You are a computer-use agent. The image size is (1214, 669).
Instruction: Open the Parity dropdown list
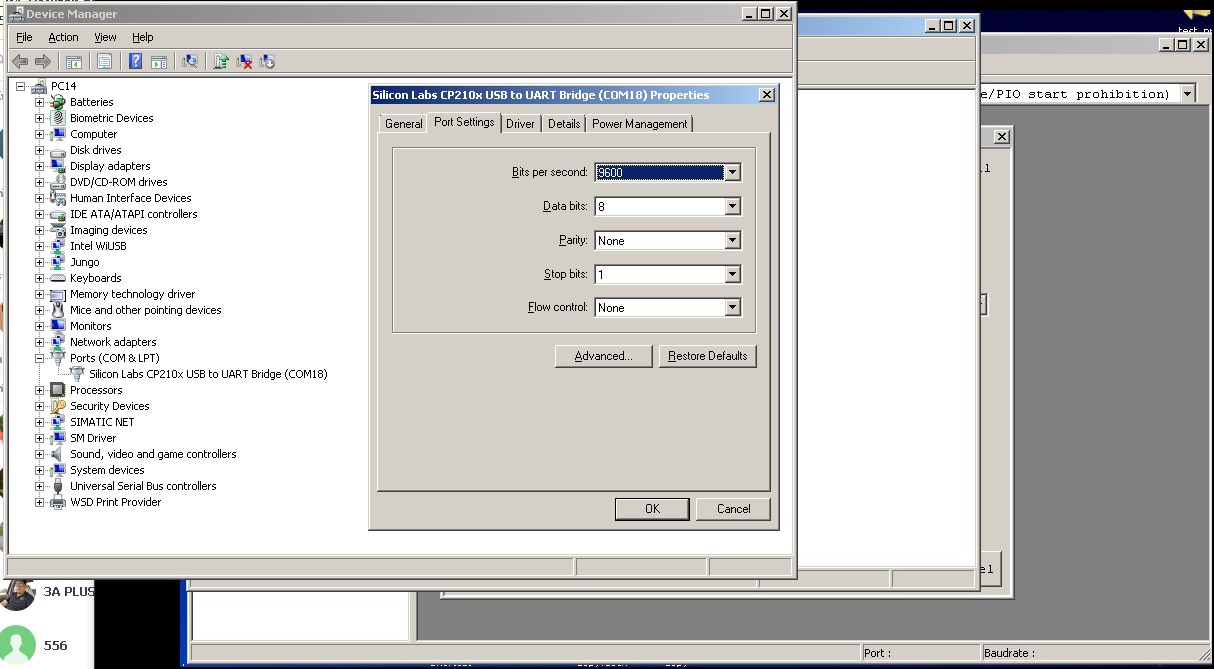(x=732, y=240)
